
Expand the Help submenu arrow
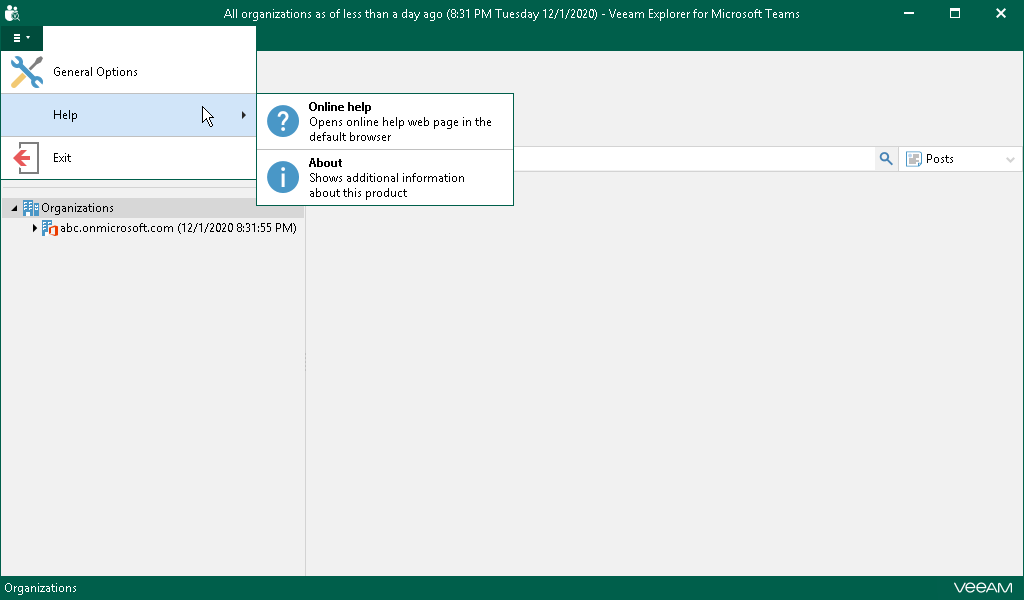pyautogui.click(x=244, y=115)
